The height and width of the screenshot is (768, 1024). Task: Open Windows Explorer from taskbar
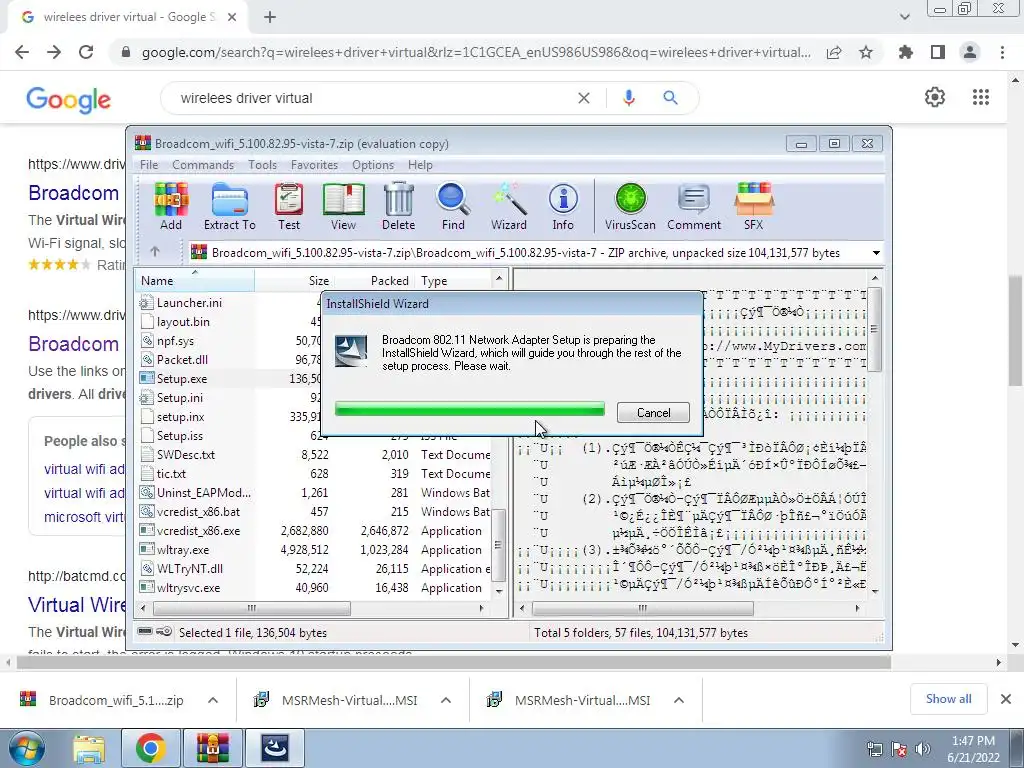click(x=89, y=748)
